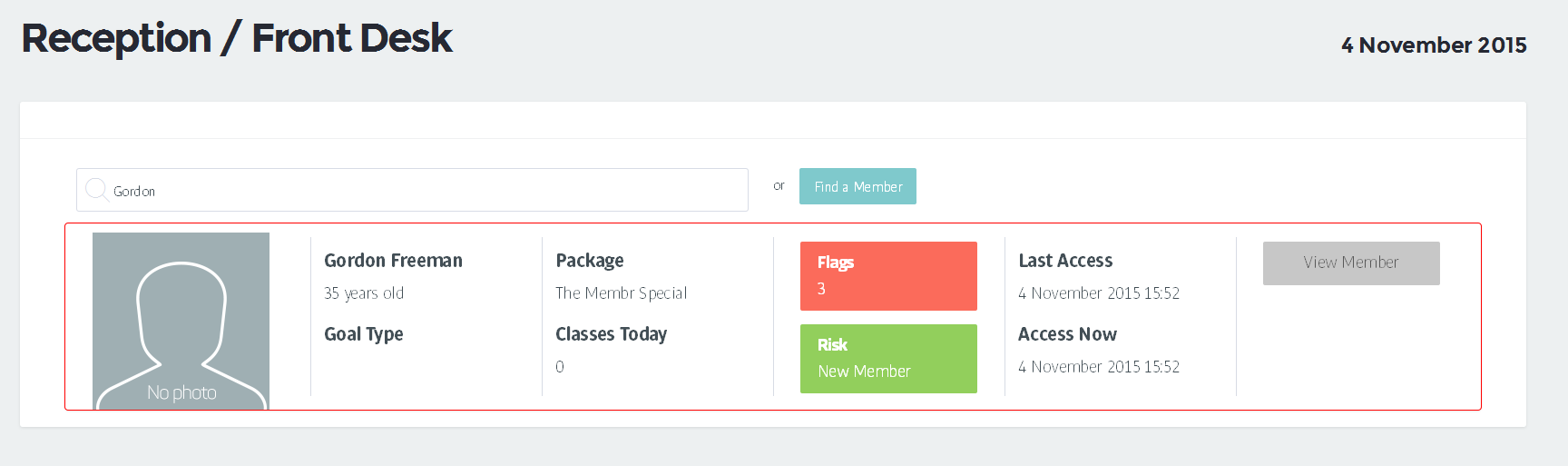Click the 4 November 2015 header date
The image size is (1568, 466).
(1433, 45)
